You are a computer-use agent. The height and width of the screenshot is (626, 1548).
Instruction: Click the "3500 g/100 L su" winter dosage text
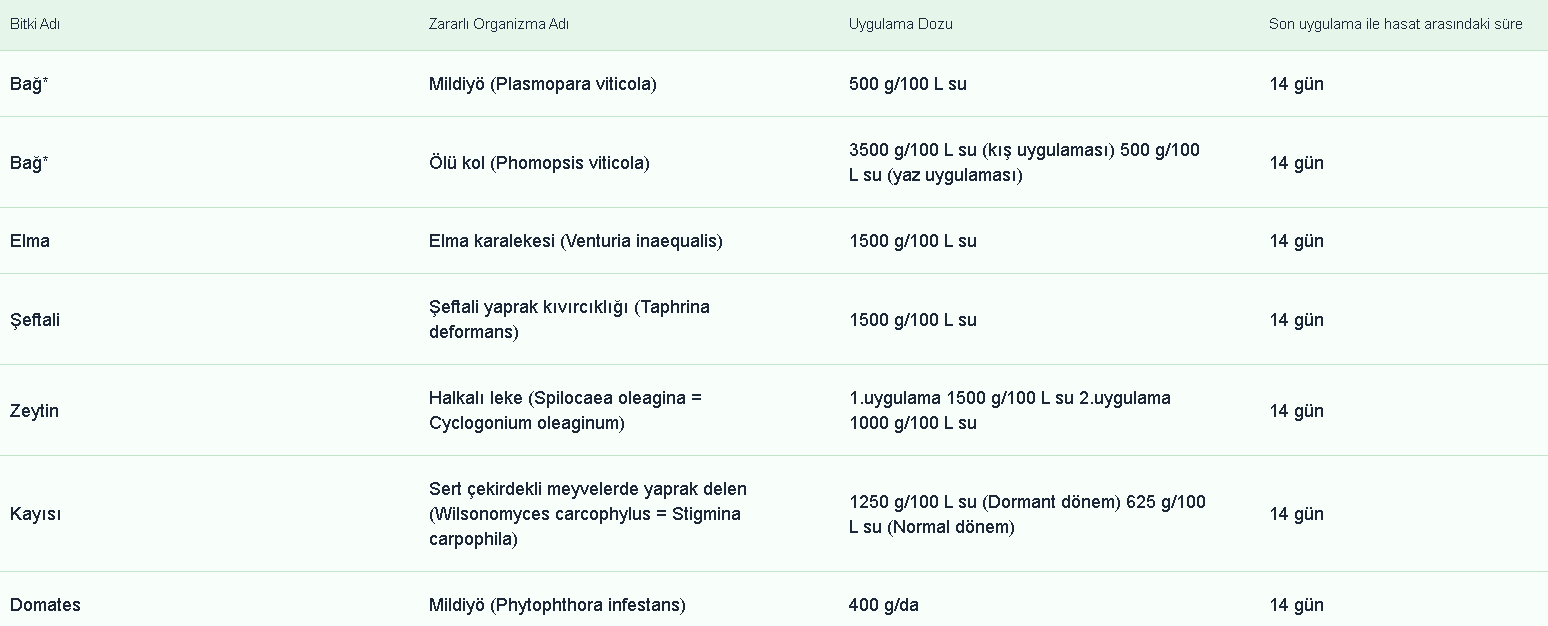pos(912,151)
